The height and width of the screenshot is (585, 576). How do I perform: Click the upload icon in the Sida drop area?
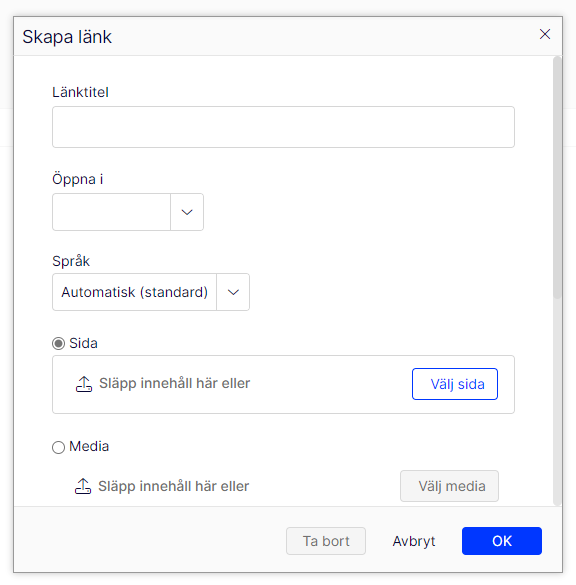pyautogui.click(x=84, y=384)
